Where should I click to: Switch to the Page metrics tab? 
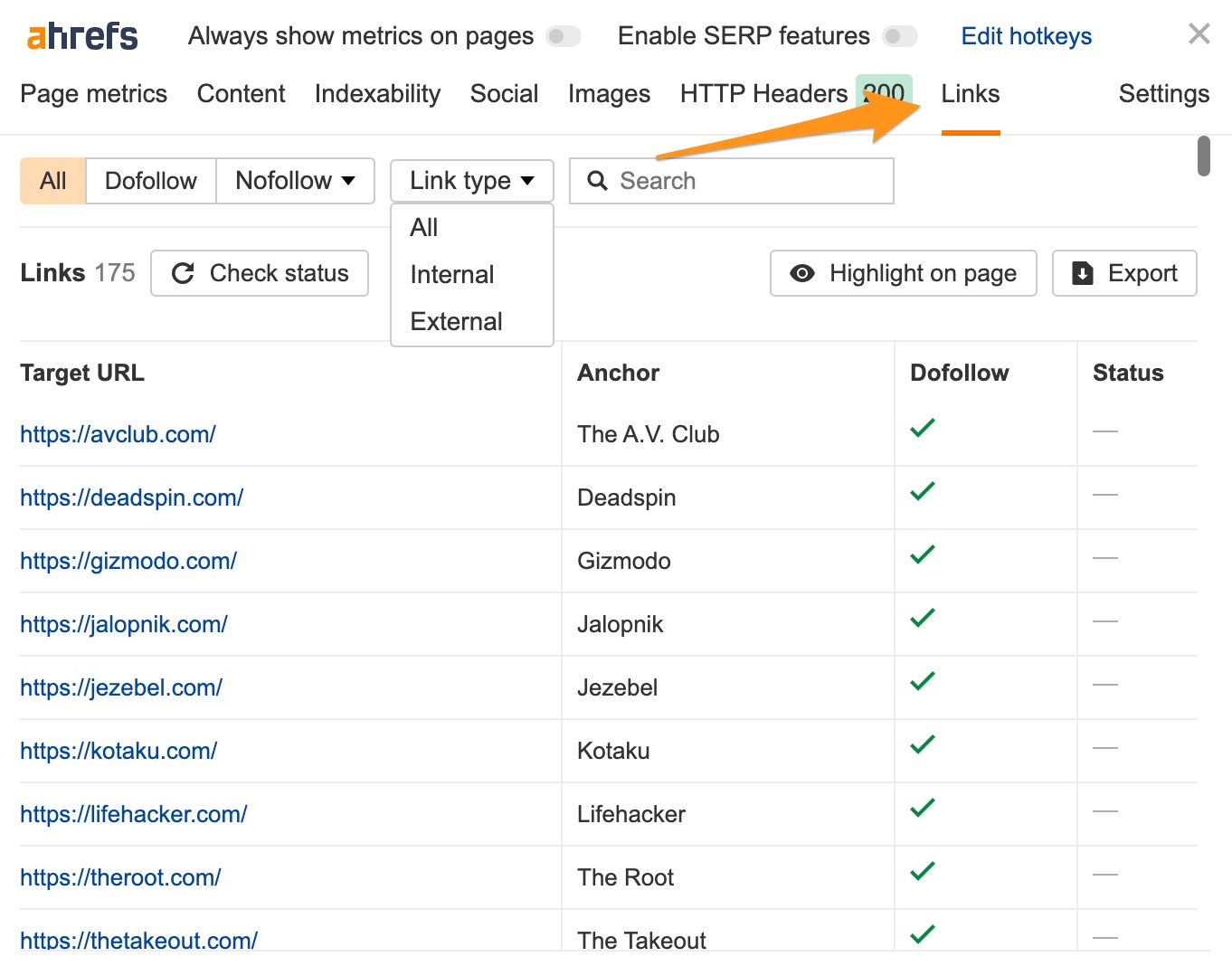tap(93, 93)
